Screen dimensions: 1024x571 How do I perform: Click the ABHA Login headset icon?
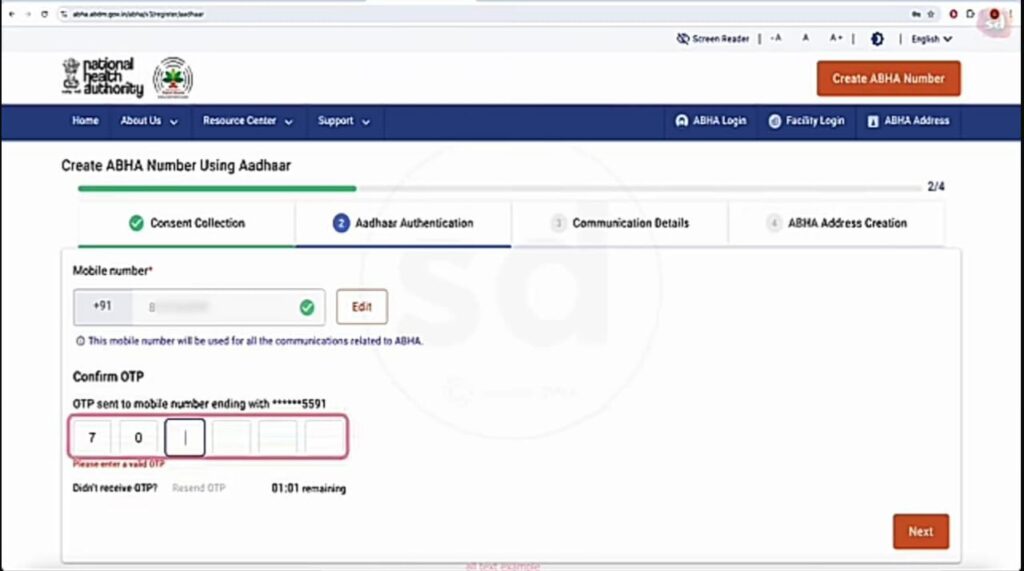click(681, 121)
